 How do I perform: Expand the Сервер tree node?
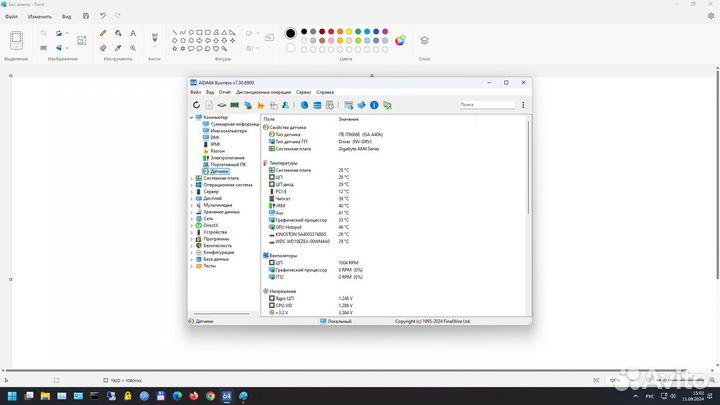tap(192, 191)
